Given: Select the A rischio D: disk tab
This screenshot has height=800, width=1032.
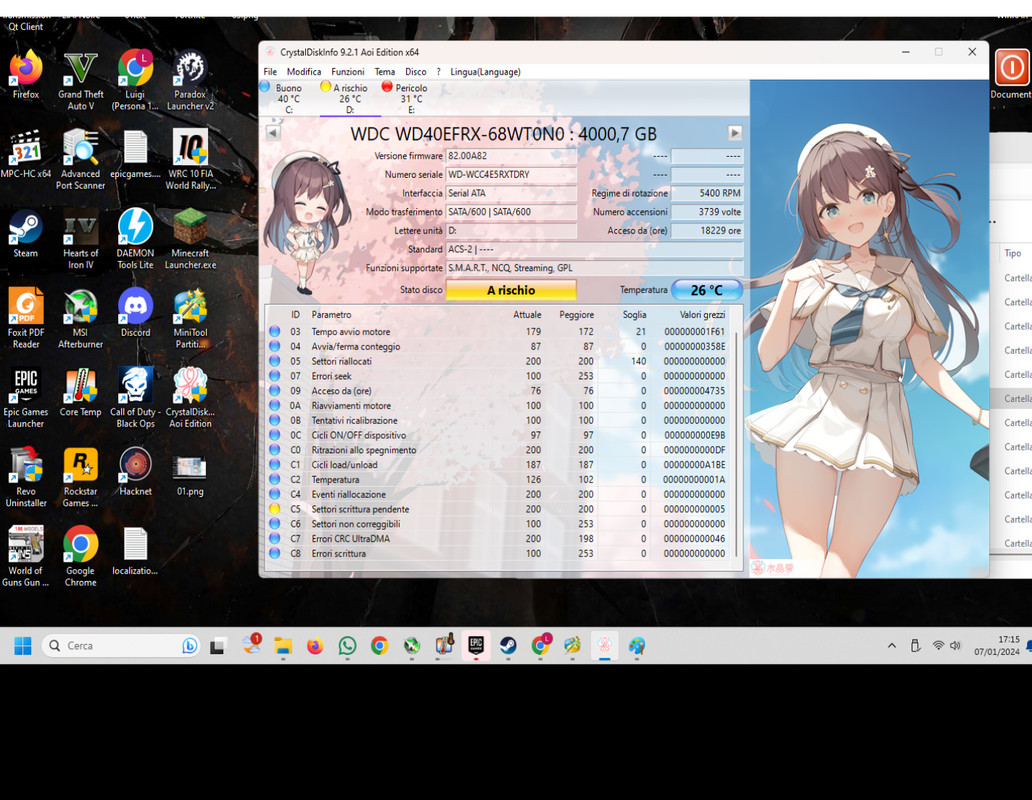Looking at the screenshot, I should click(348, 98).
